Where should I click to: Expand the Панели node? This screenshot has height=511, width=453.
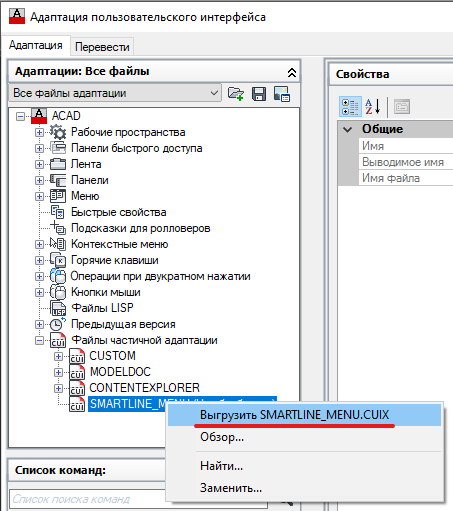(39, 180)
